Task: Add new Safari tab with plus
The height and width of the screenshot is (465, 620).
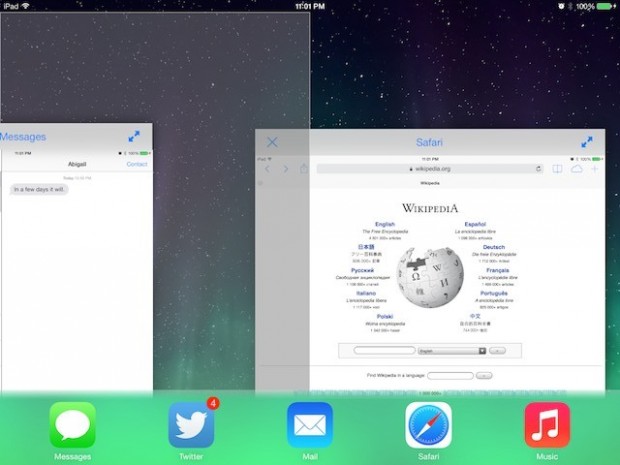Action: (x=595, y=169)
